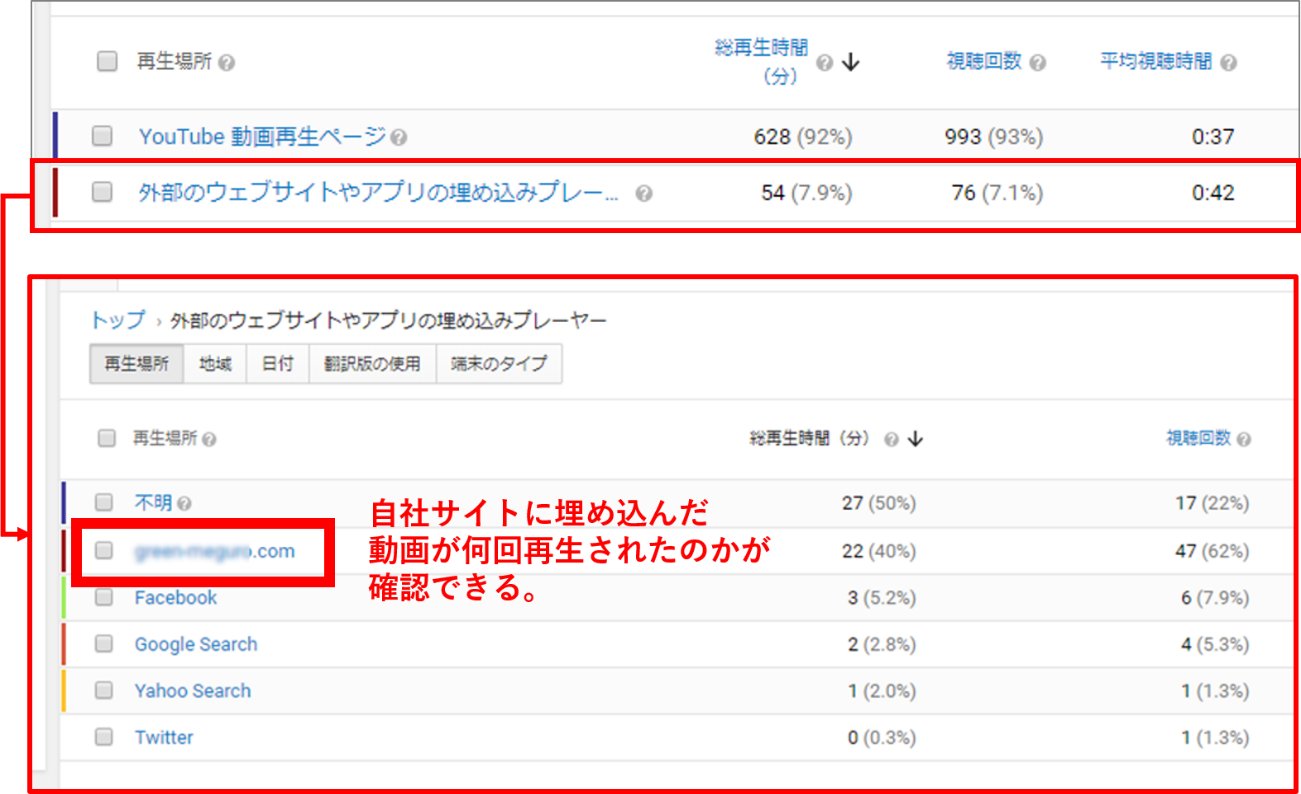The width and height of the screenshot is (1301, 794).
Task: Click the yellow color bar beside Yahoo Search
Action: pyautogui.click(x=63, y=691)
